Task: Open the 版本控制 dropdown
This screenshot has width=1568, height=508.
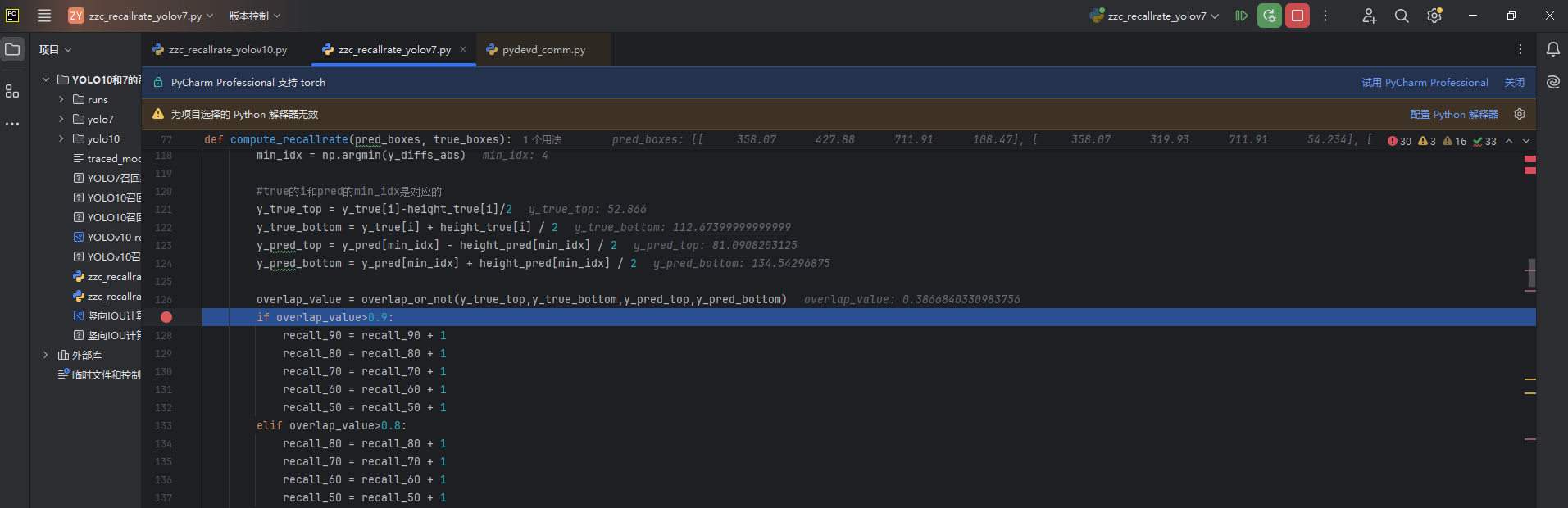Action: 254,16
